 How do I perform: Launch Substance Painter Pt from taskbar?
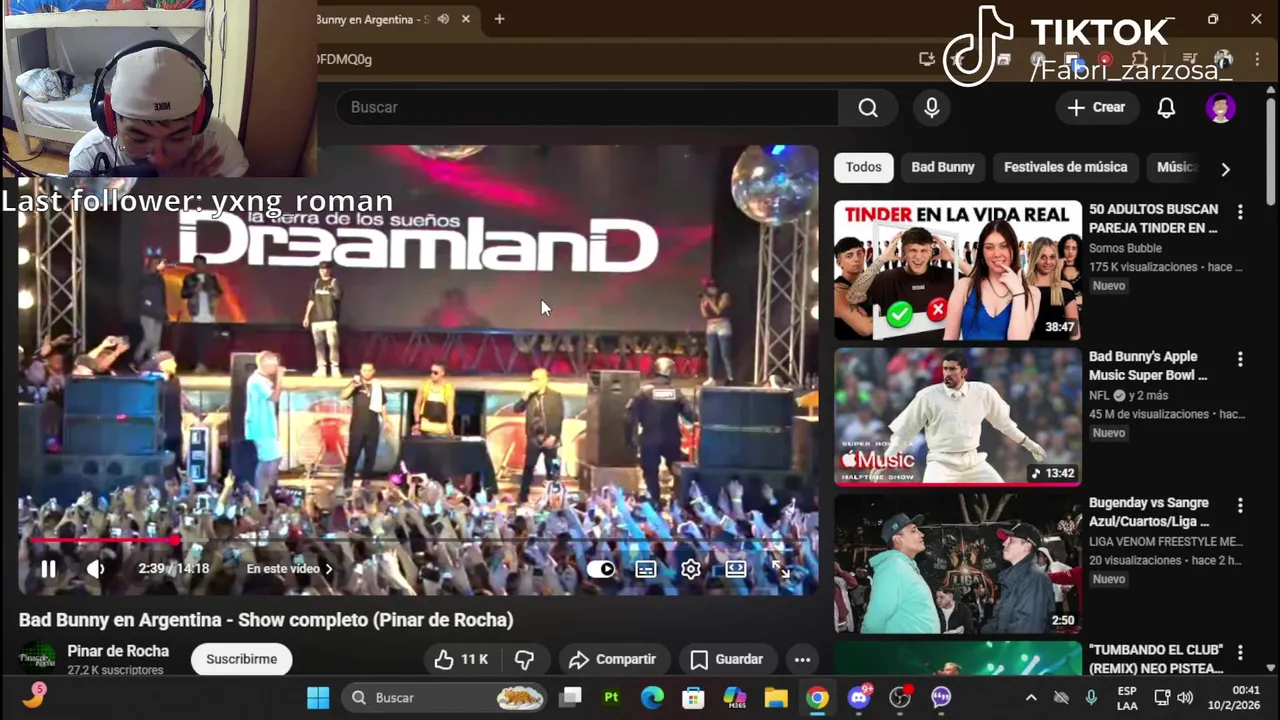[x=611, y=697]
